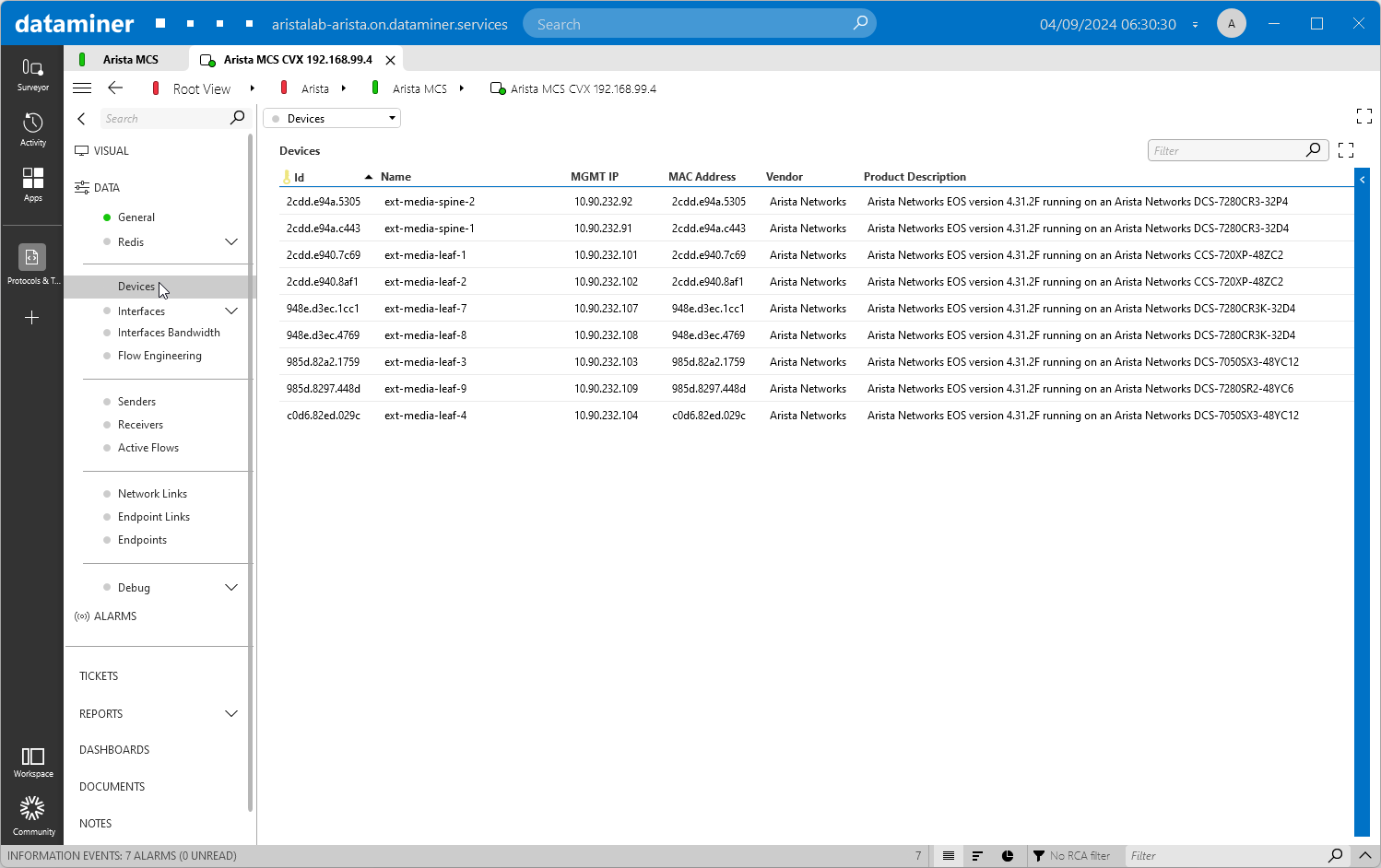Open the Activity history icon
1381x868 pixels.
(x=32, y=129)
